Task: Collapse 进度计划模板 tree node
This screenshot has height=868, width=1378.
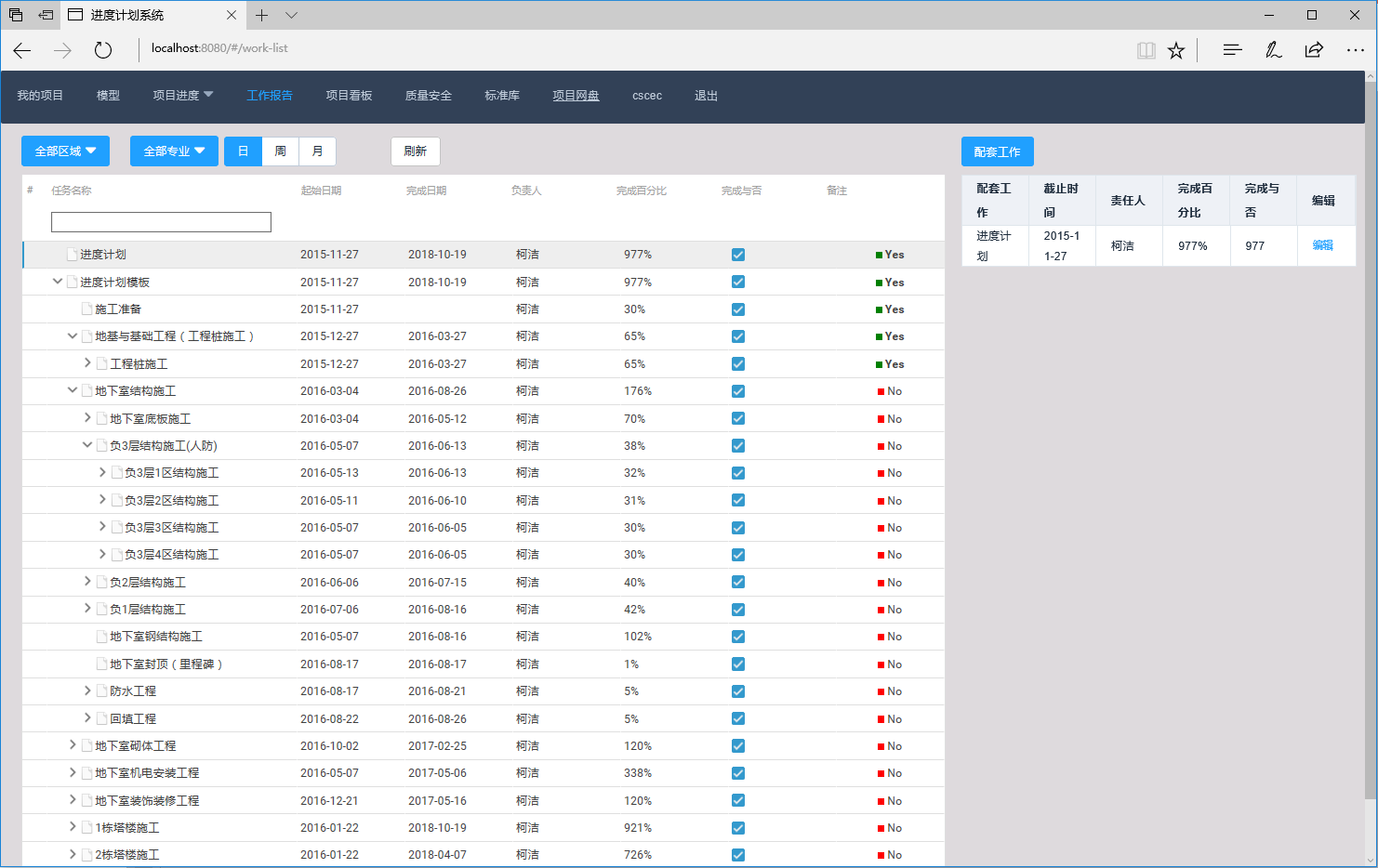Action: (x=58, y=282)
